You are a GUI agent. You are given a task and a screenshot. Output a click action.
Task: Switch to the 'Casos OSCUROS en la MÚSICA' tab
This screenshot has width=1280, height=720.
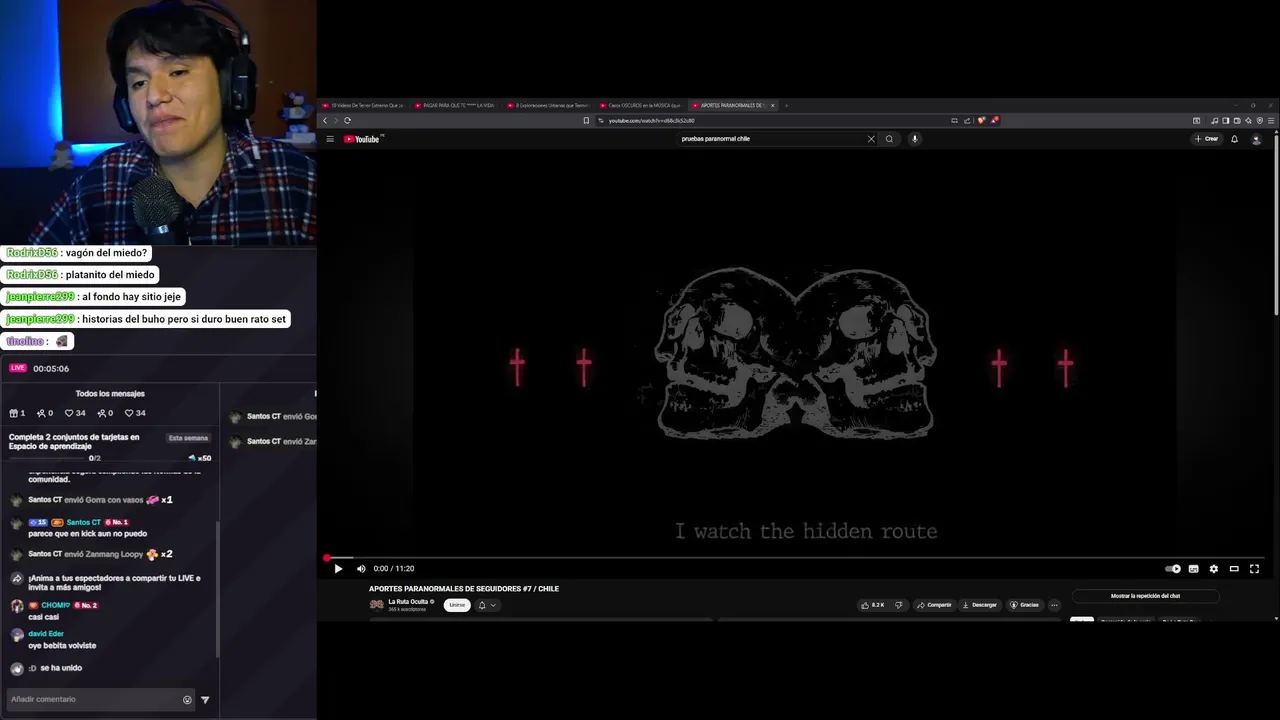(x=642, y=105)
